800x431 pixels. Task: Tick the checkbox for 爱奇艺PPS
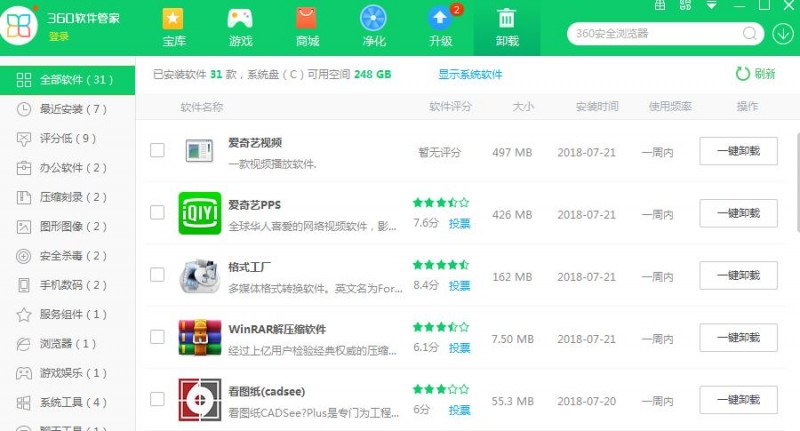point(157,212)
